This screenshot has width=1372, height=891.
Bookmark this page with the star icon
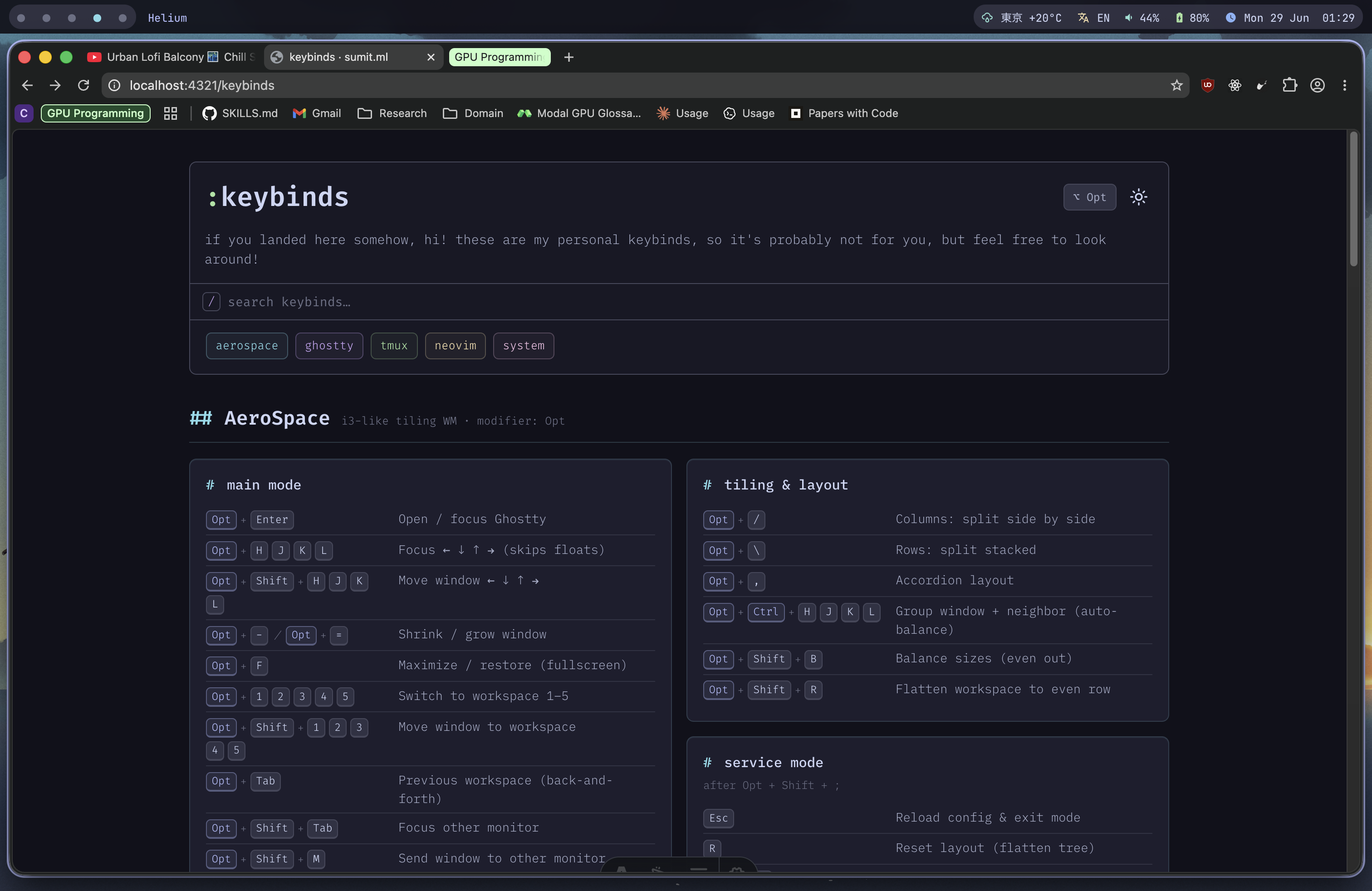(1176, 85)
